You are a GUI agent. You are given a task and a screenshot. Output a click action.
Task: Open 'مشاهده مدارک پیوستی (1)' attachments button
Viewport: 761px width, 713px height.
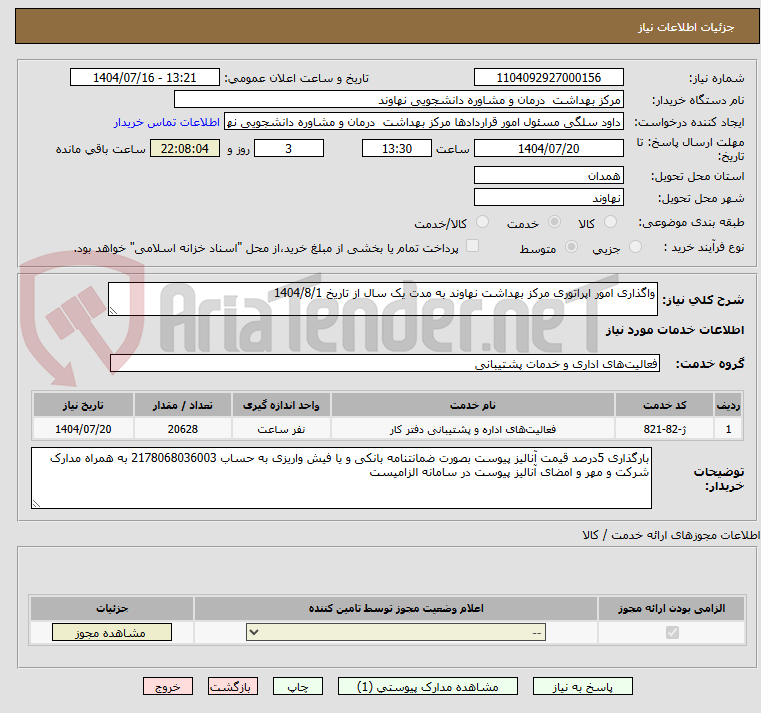428,687
